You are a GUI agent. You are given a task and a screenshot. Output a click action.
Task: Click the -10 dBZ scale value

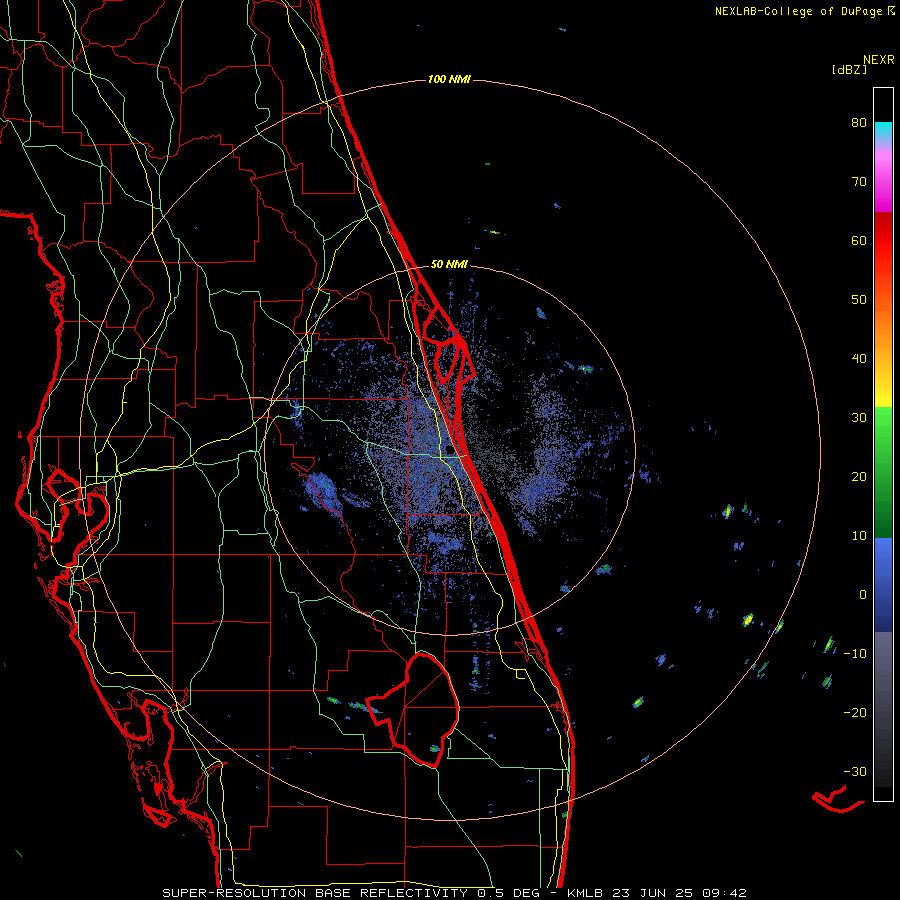[855, 654]
